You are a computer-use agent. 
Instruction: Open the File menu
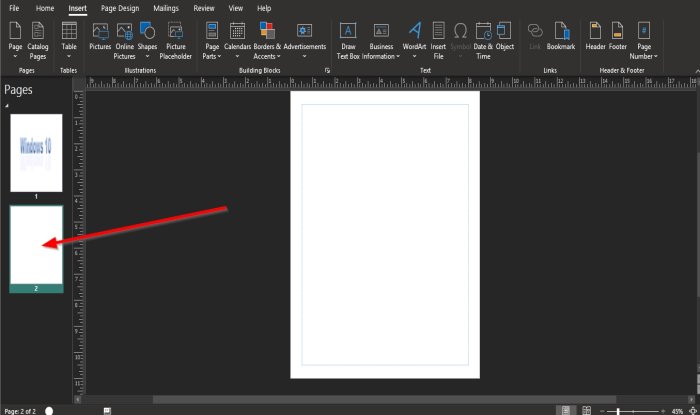click(x=14, y=8)
